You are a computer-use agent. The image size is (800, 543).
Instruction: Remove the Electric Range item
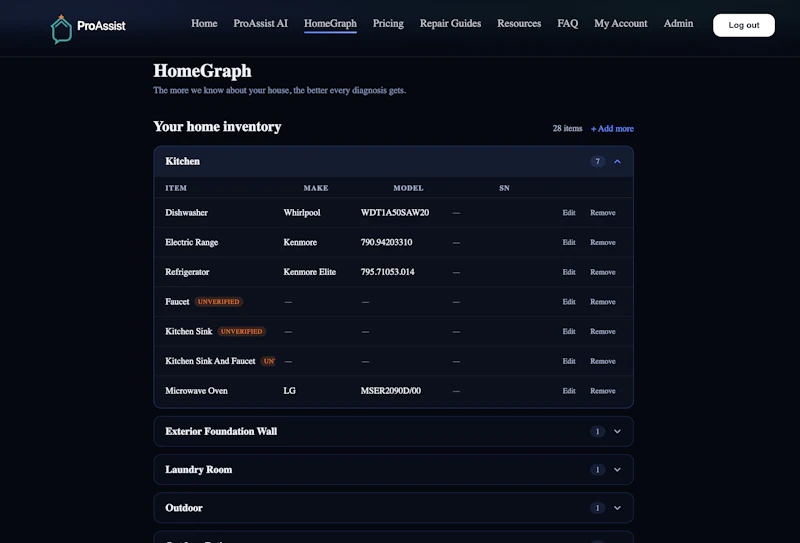pos(603,242)
